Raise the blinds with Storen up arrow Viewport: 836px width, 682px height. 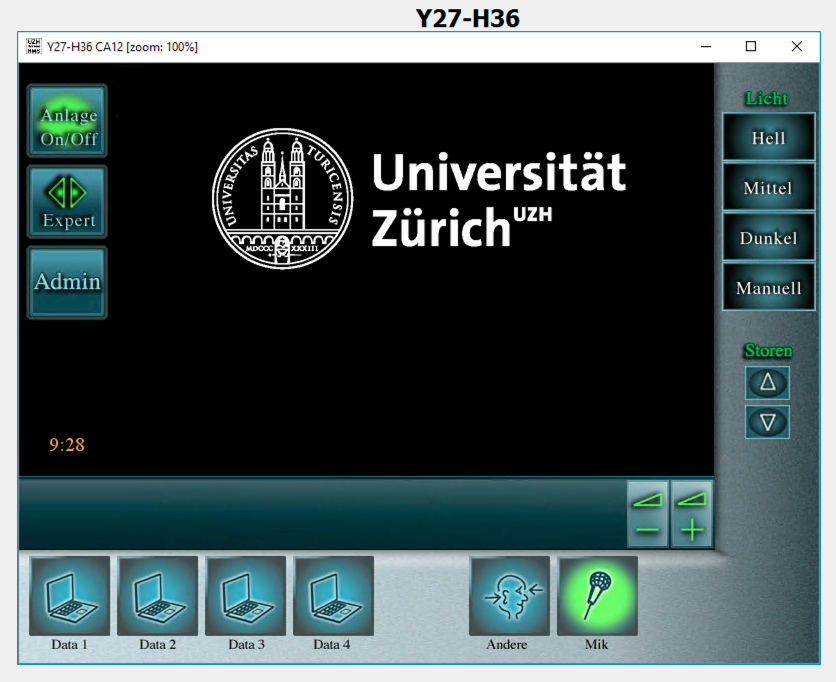pyautogui.click(x=767, y=382)
